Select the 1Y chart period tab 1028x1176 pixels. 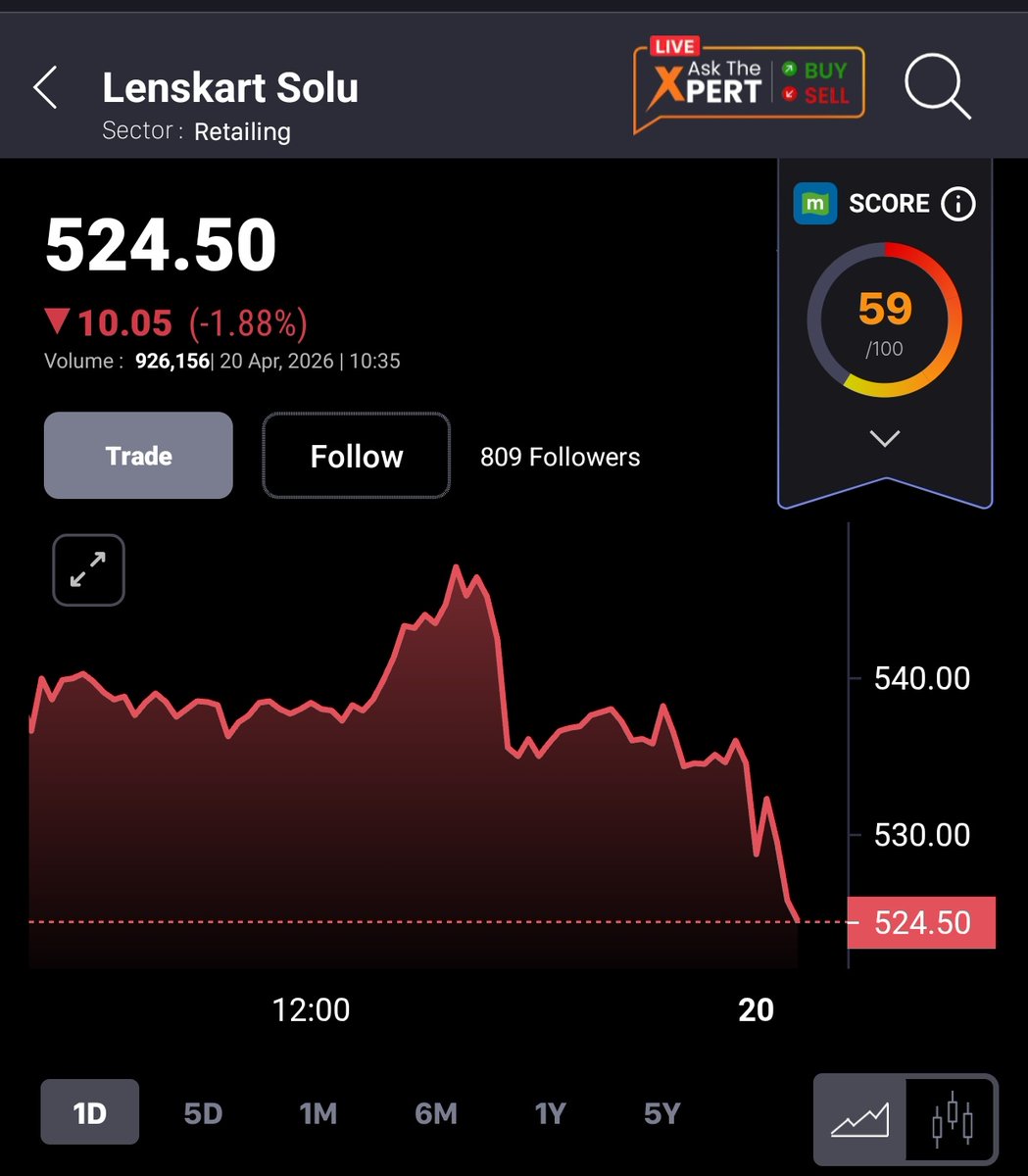click(x=550, y=1112)
